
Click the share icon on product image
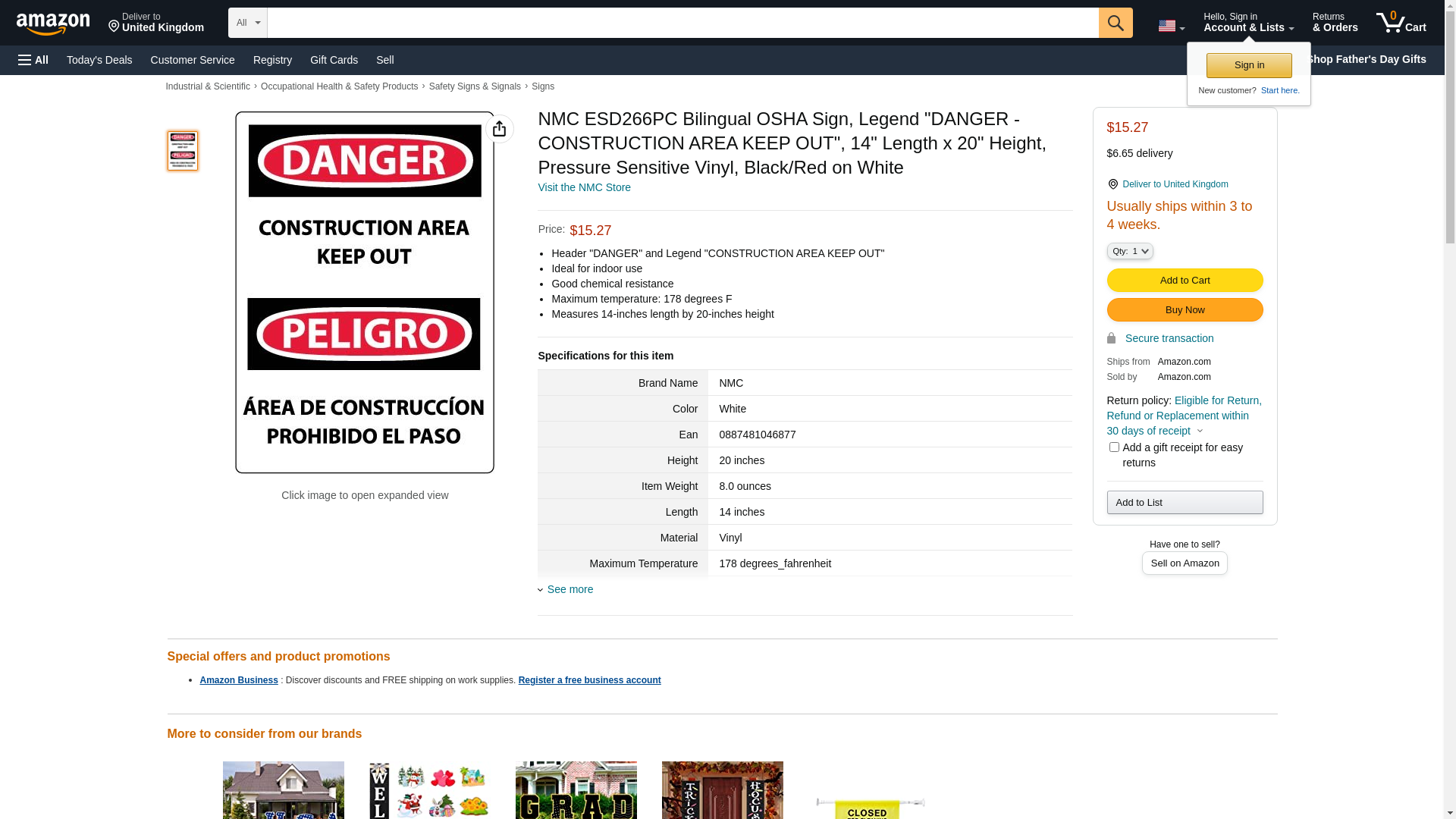click(x=499, y=129)
